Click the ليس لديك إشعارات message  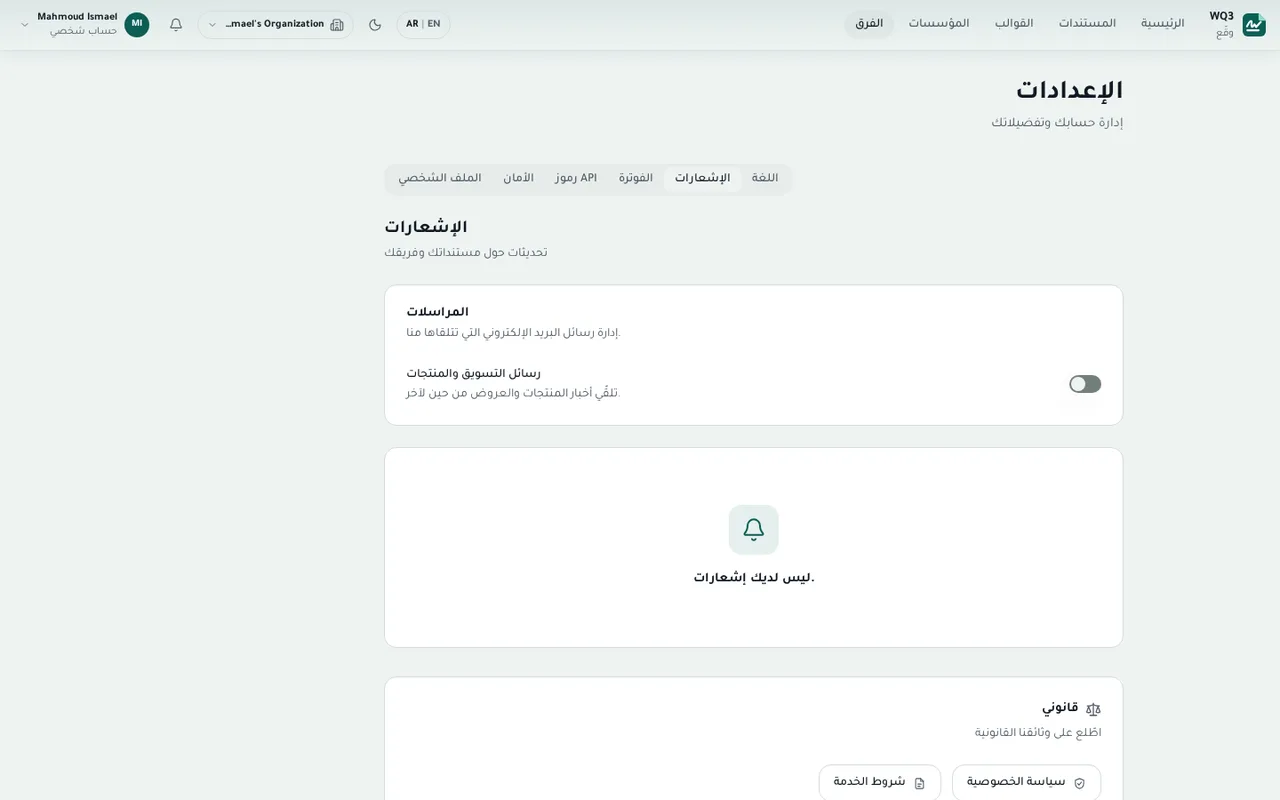(754, 578)
